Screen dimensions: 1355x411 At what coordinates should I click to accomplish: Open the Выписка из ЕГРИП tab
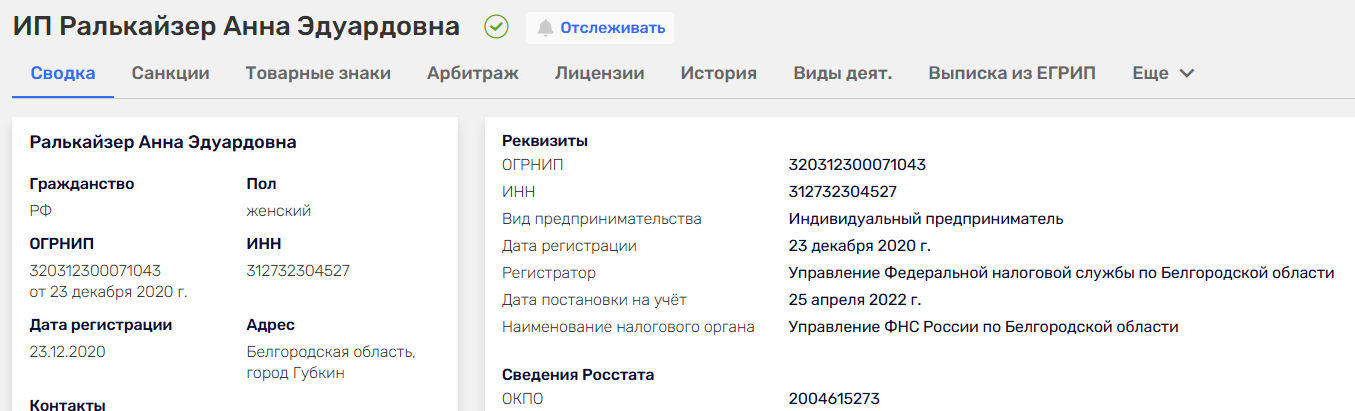(x=1012, y=73)
